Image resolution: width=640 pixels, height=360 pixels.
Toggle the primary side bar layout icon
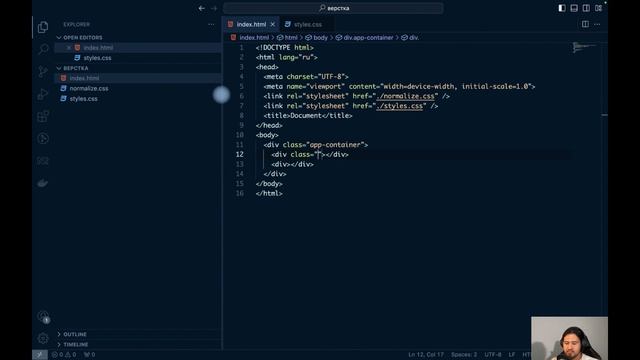coord(562,8)
